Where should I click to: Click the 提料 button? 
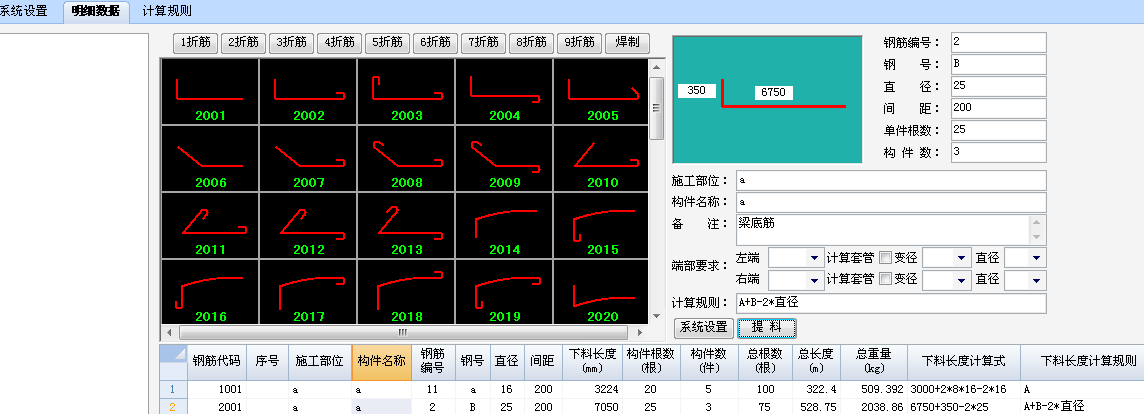[x=766, y=327]
